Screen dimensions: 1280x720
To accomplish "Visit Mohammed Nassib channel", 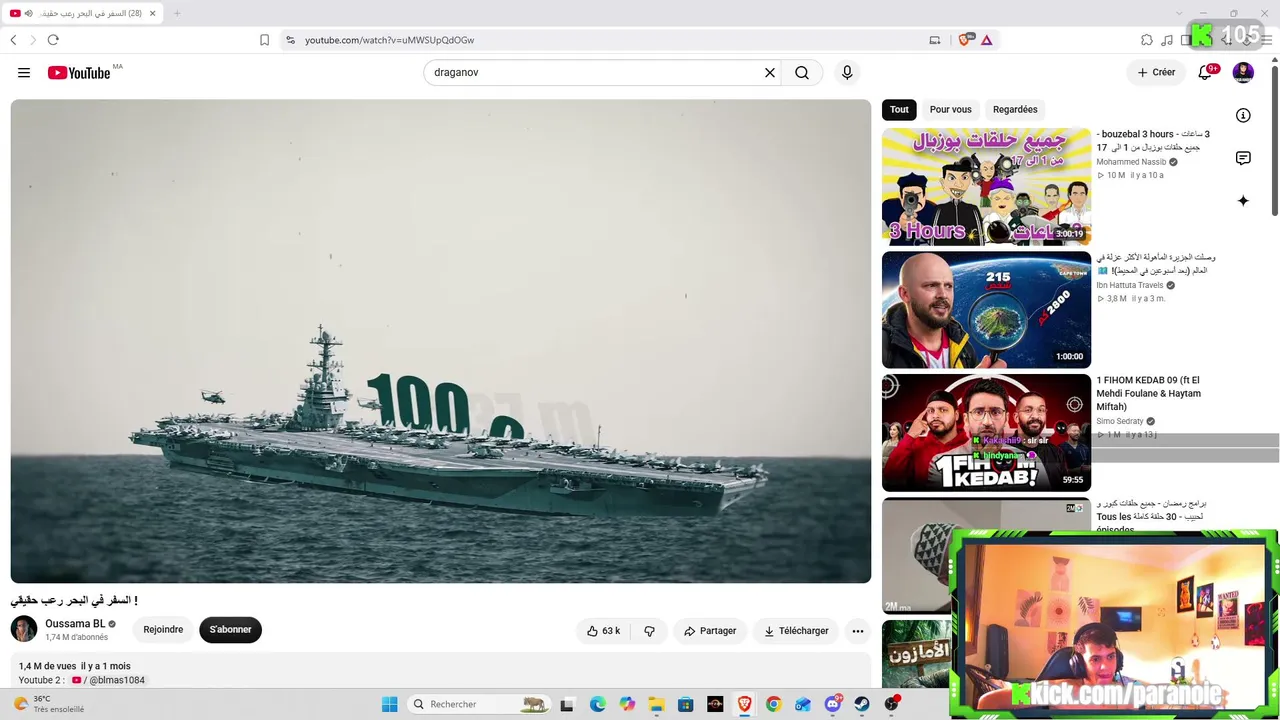I will point(1131,162).
